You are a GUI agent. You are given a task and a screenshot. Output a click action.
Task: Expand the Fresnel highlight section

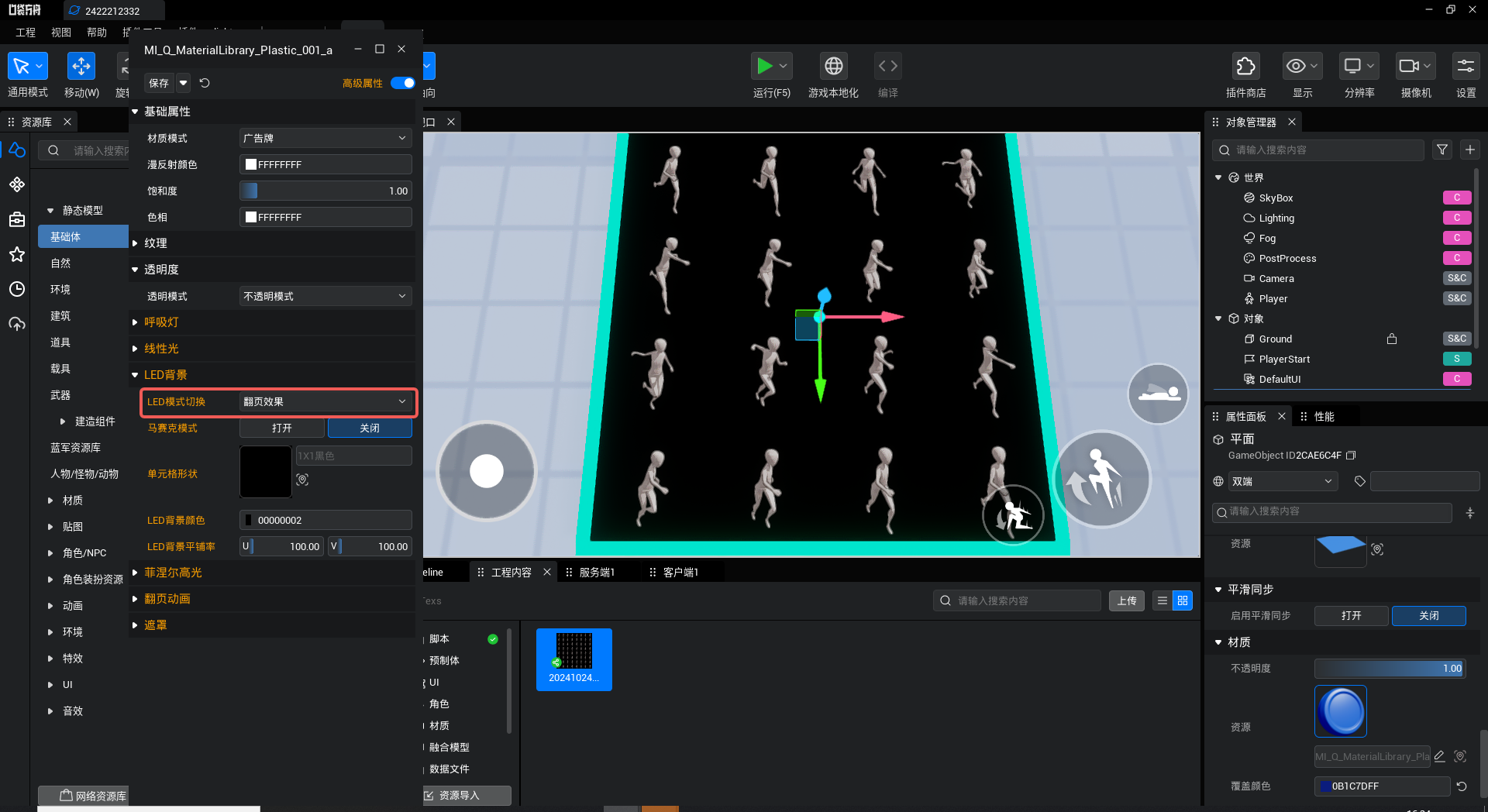[135, 573]
